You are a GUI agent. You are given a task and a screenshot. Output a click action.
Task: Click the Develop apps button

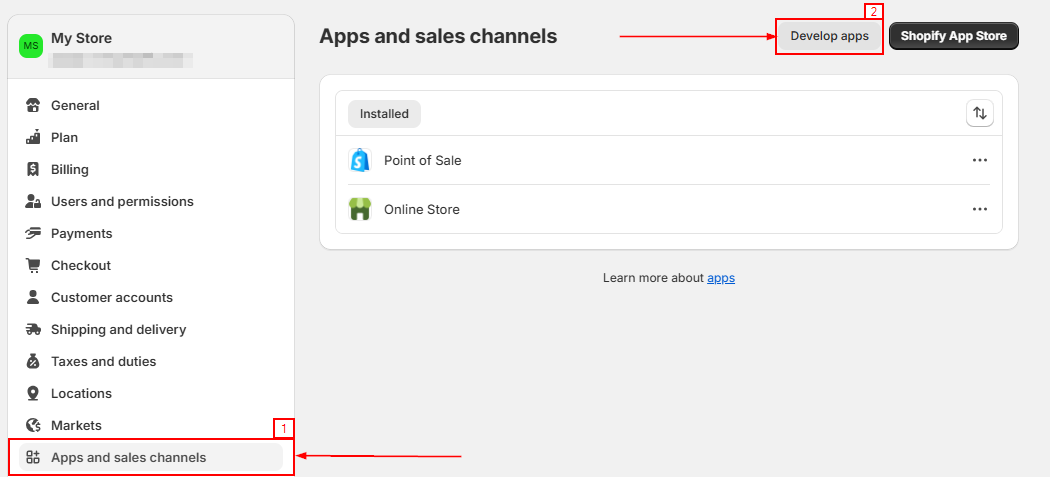pyautogui.click(x=829, y=36)
